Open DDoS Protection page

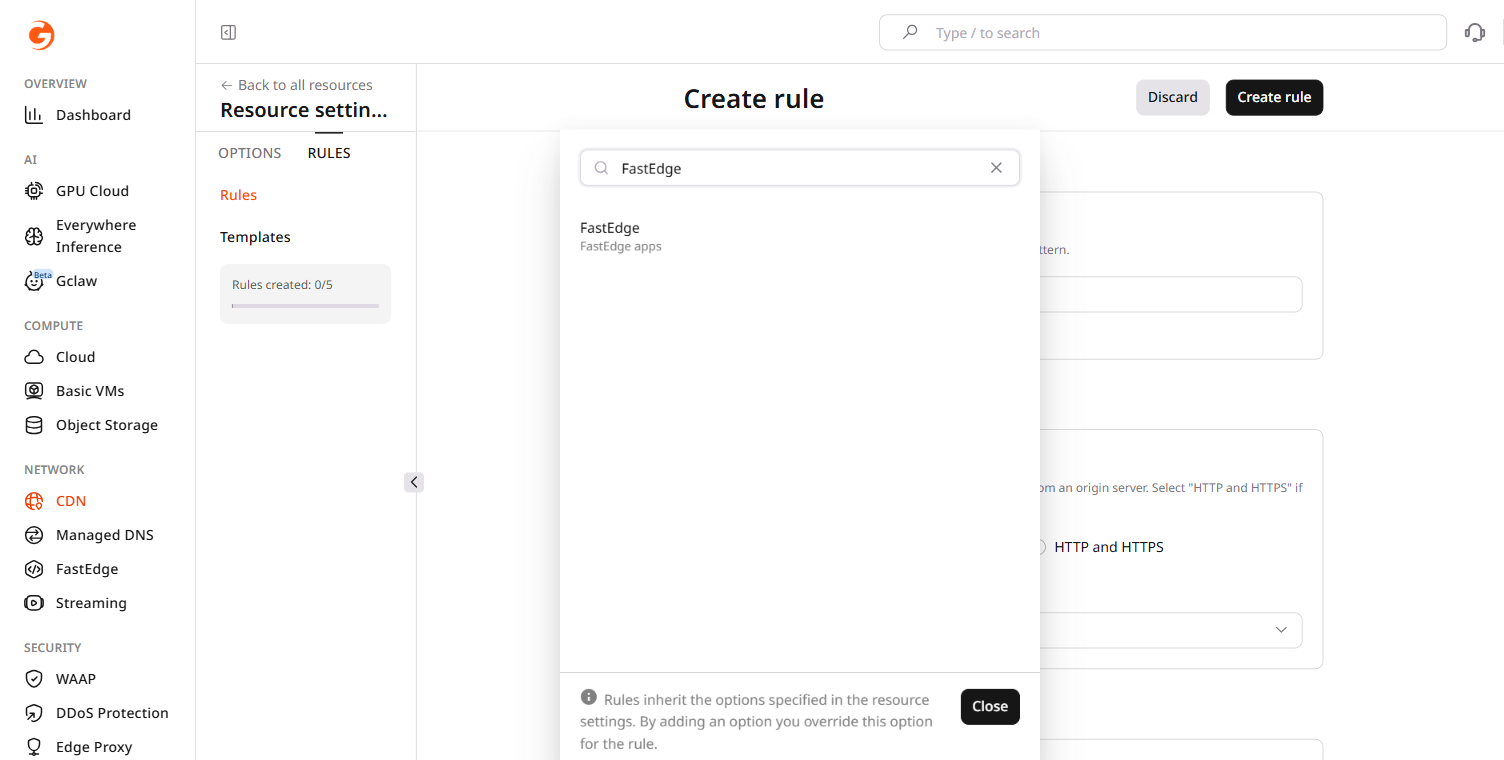click(x=97, y=713)
